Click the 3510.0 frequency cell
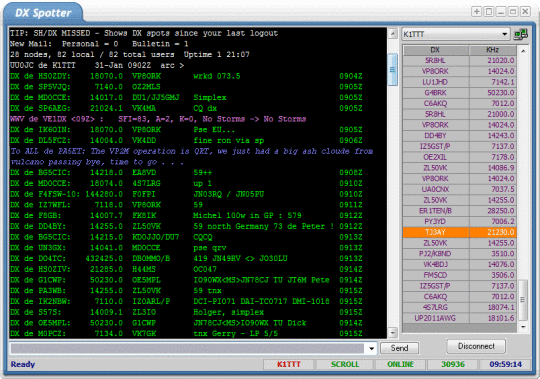The image size is (540, 379). pyautogui.click(x=492, y=254)
